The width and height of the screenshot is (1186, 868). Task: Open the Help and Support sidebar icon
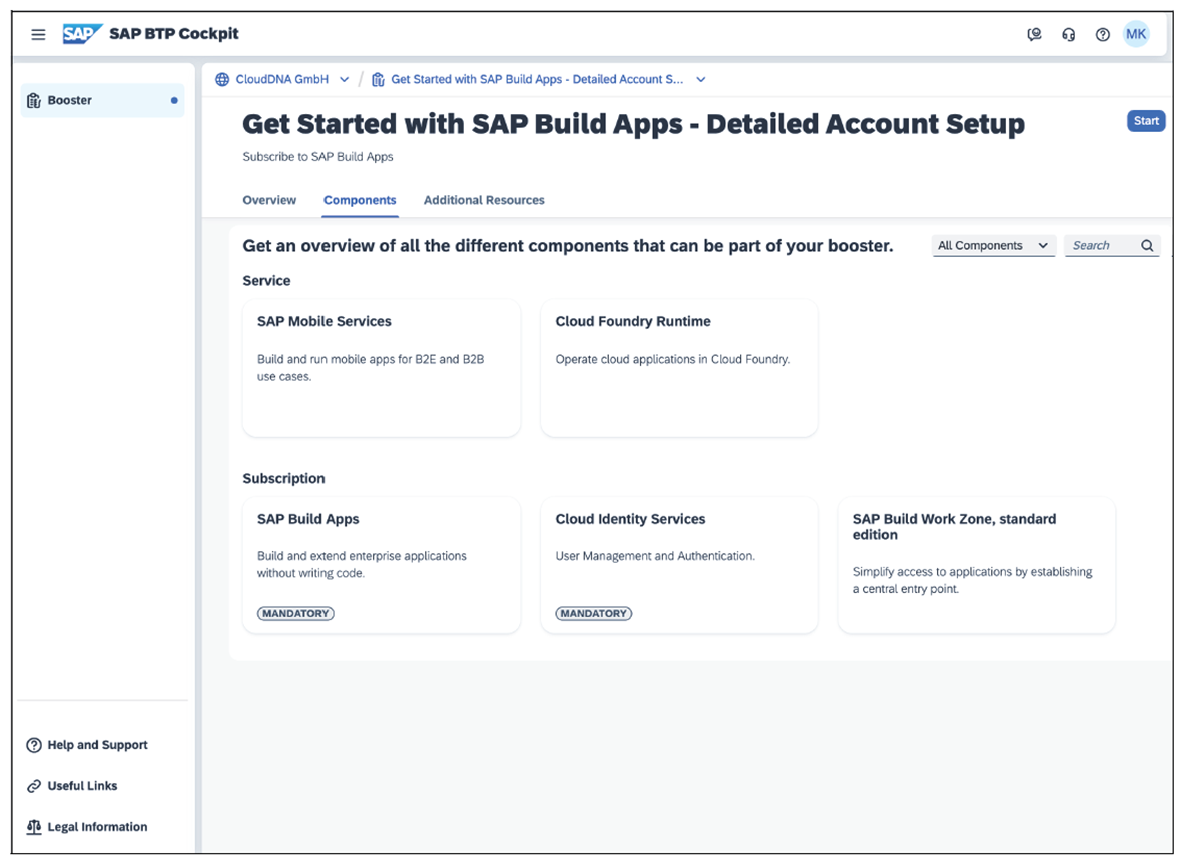coord(33,744)
